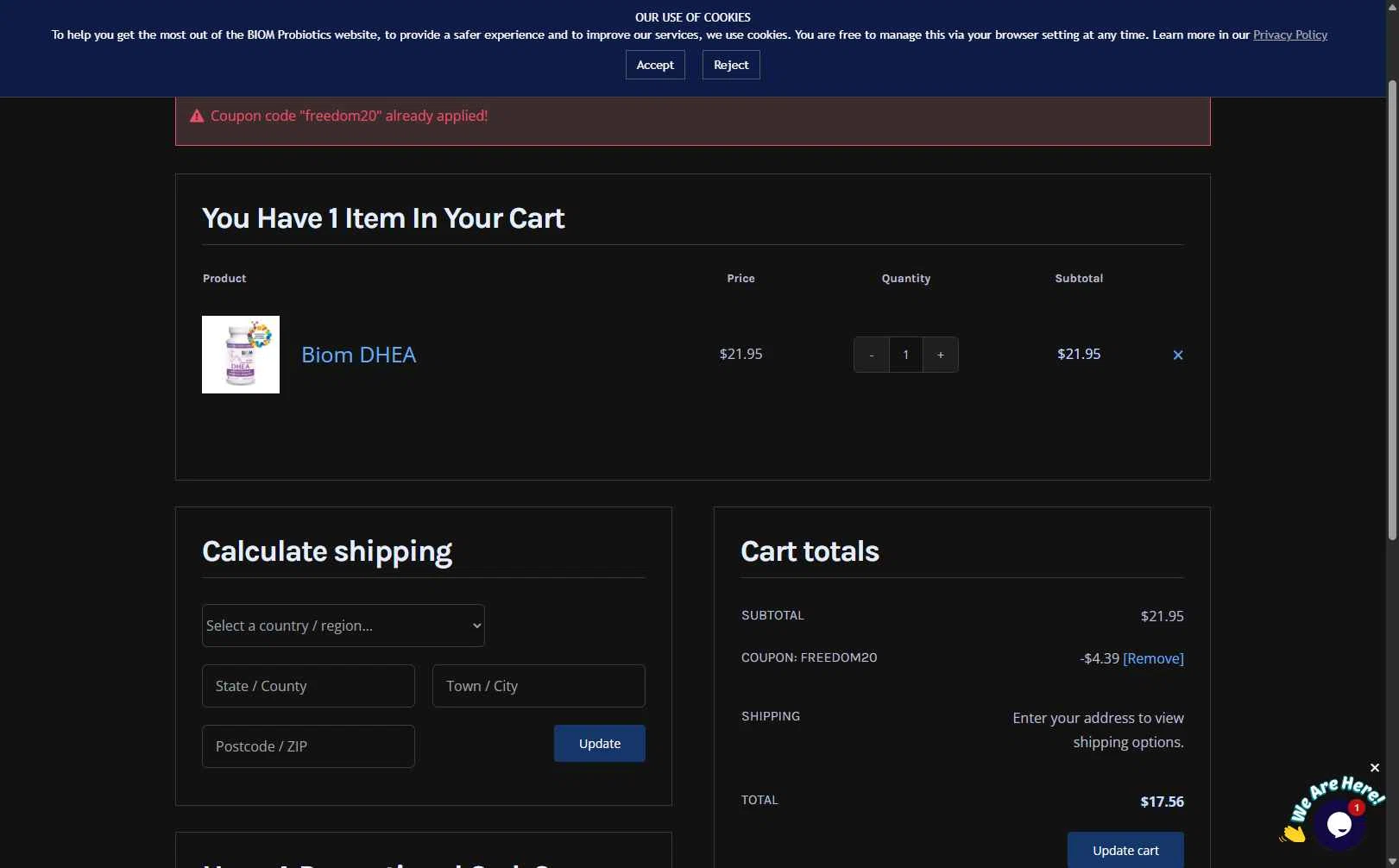Click the page vertical scrollbar

pyautogui.click(x=1392, y=311)
